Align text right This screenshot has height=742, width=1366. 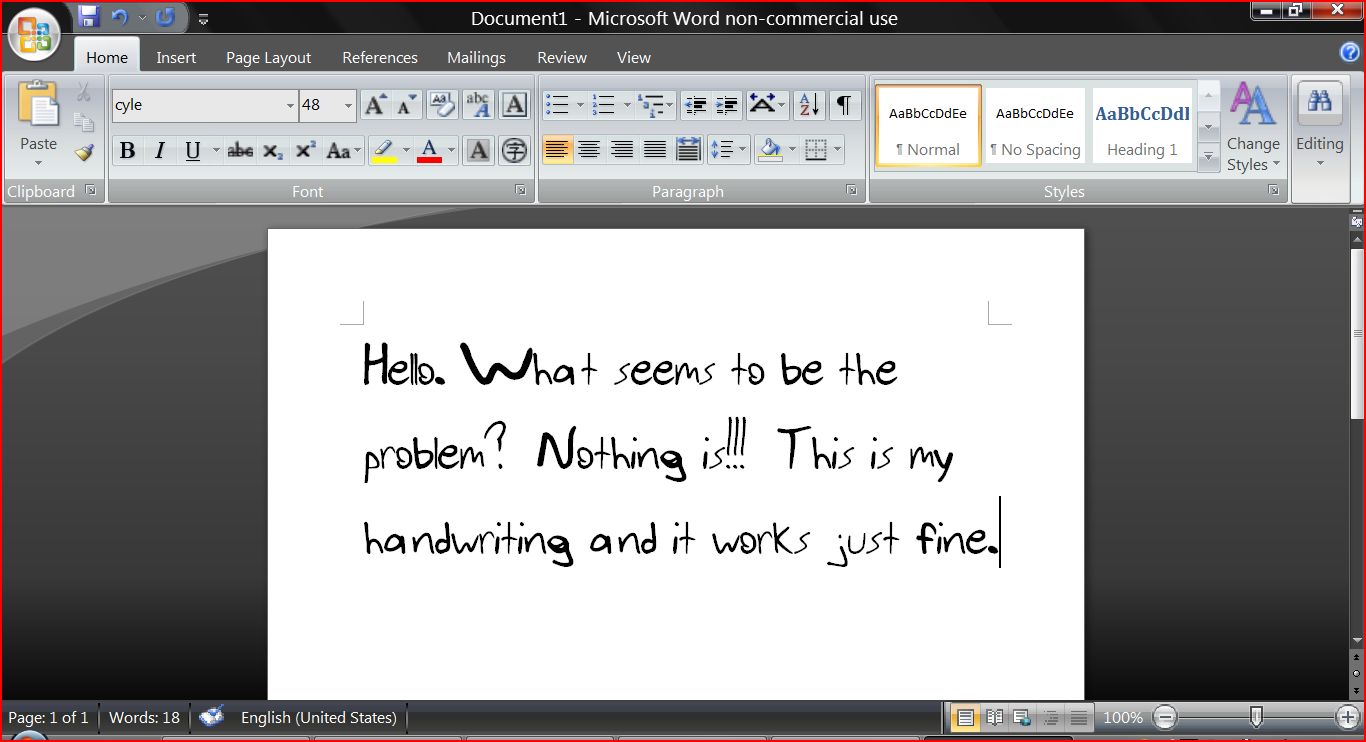pyautogui.click(x=622, y=151)
